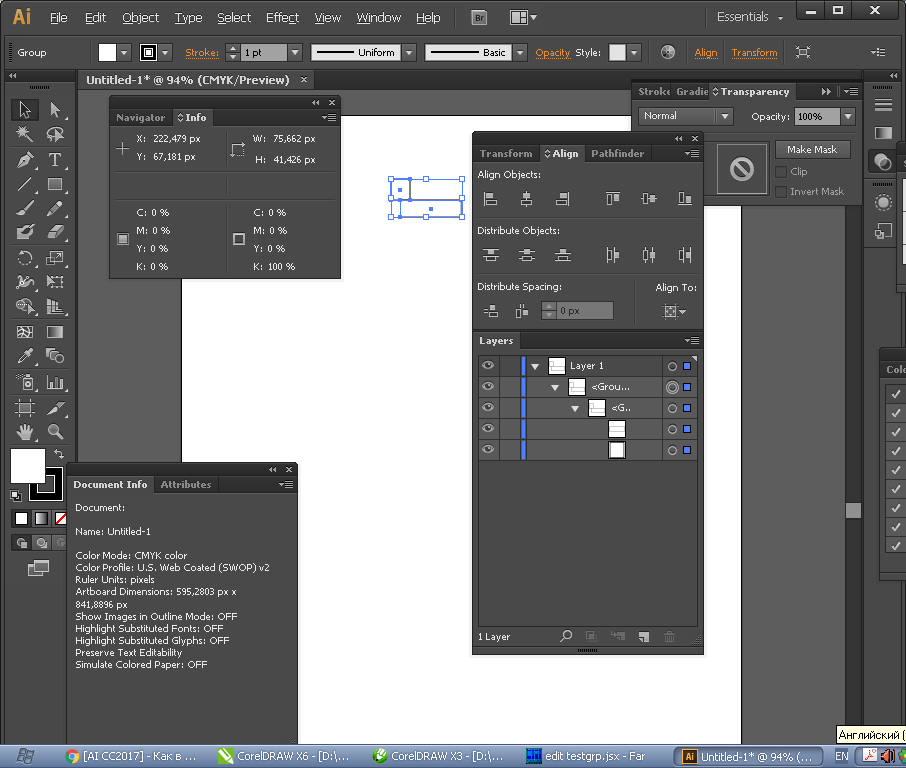The image size is (906, 768).
Task: Select the Type tool
Action: (x=55, y=160)
